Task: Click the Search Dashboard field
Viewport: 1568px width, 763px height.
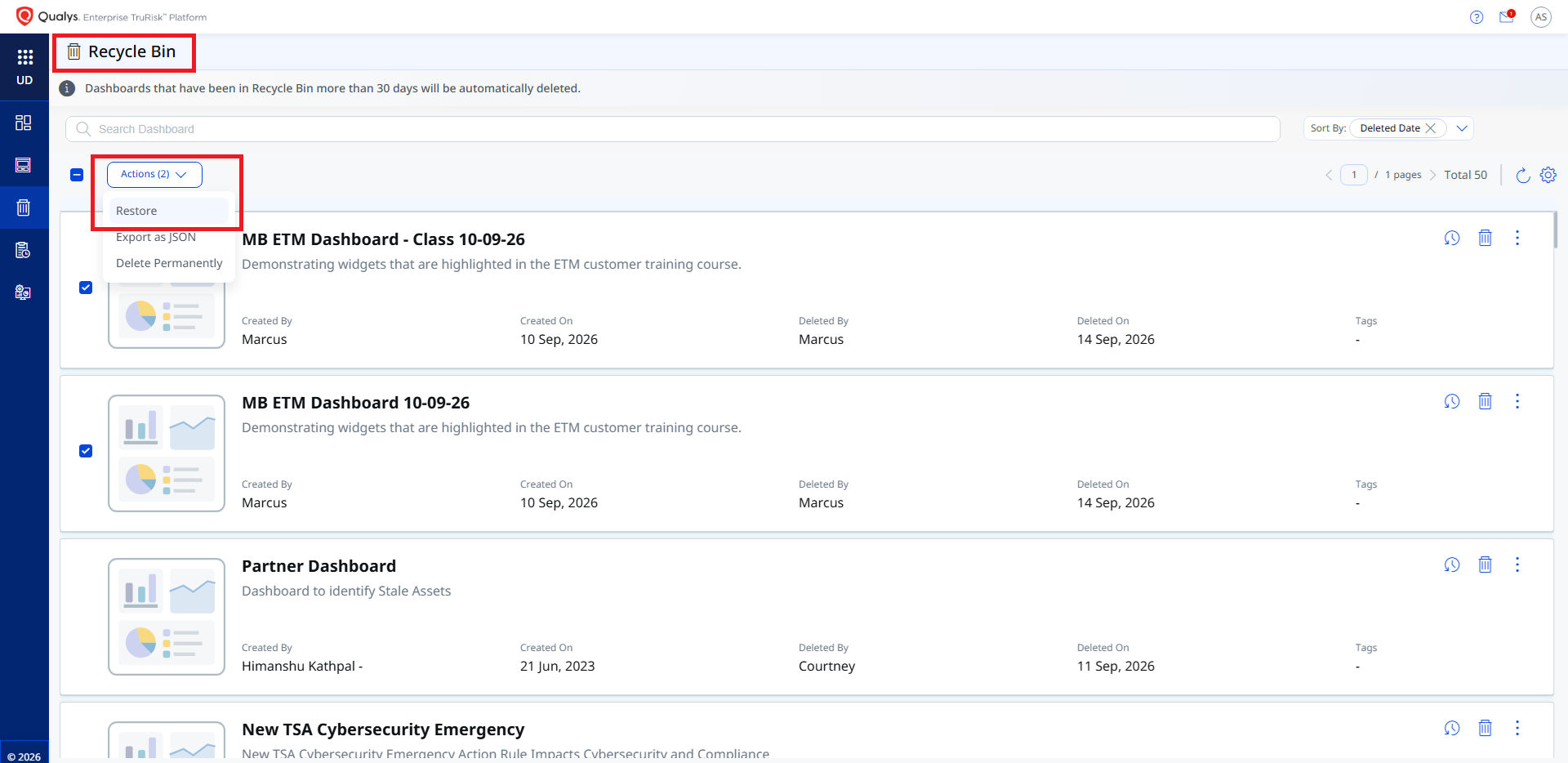Action: coord(672,129)
